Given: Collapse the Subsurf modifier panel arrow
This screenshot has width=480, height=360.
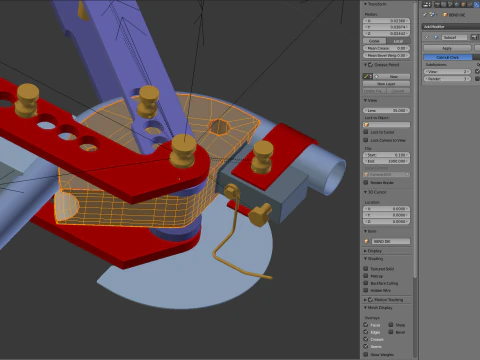Looking at the screenshot, I should (427, 37).
